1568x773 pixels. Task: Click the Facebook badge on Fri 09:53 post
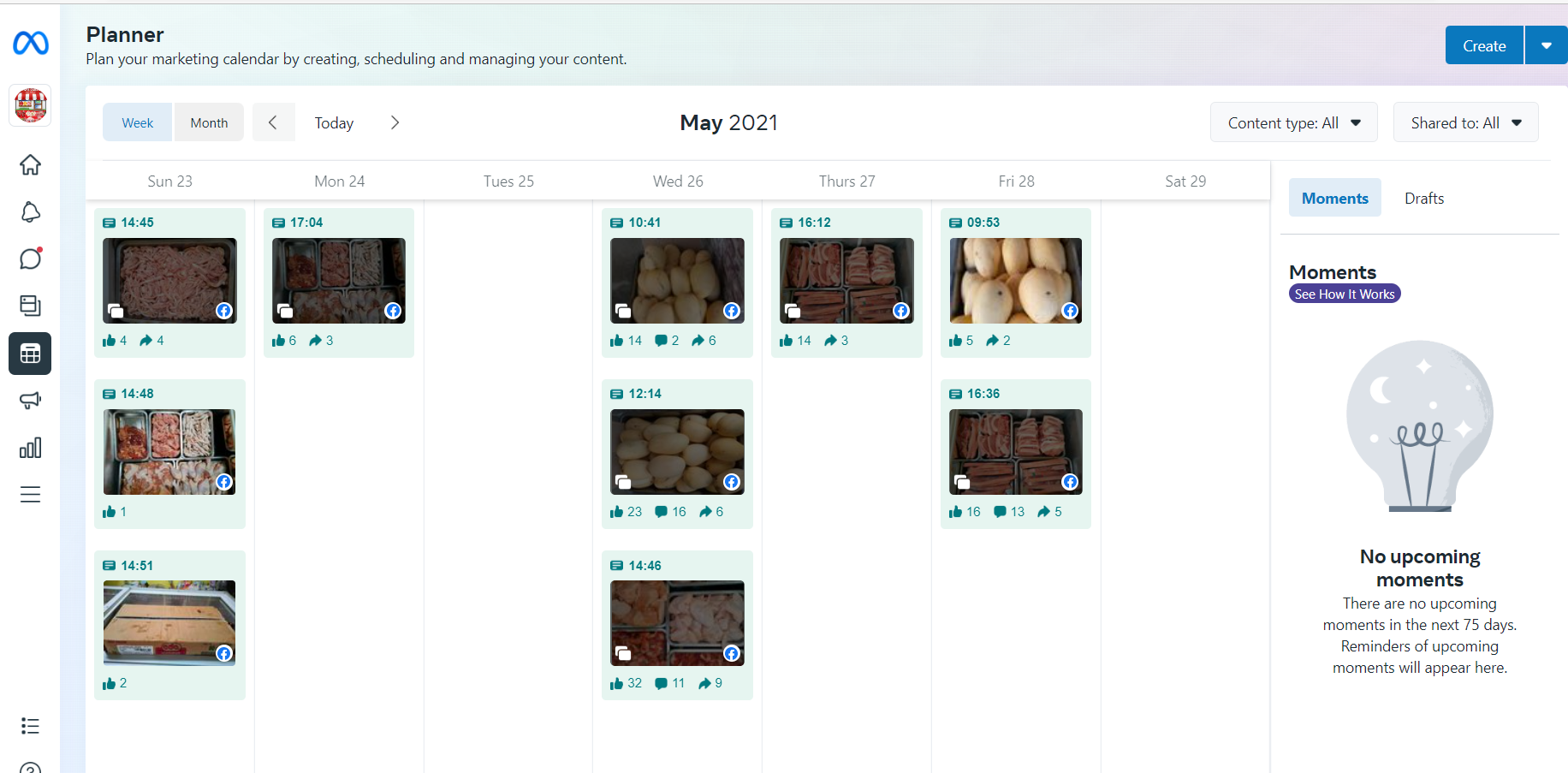click(x=1070, y=311)
